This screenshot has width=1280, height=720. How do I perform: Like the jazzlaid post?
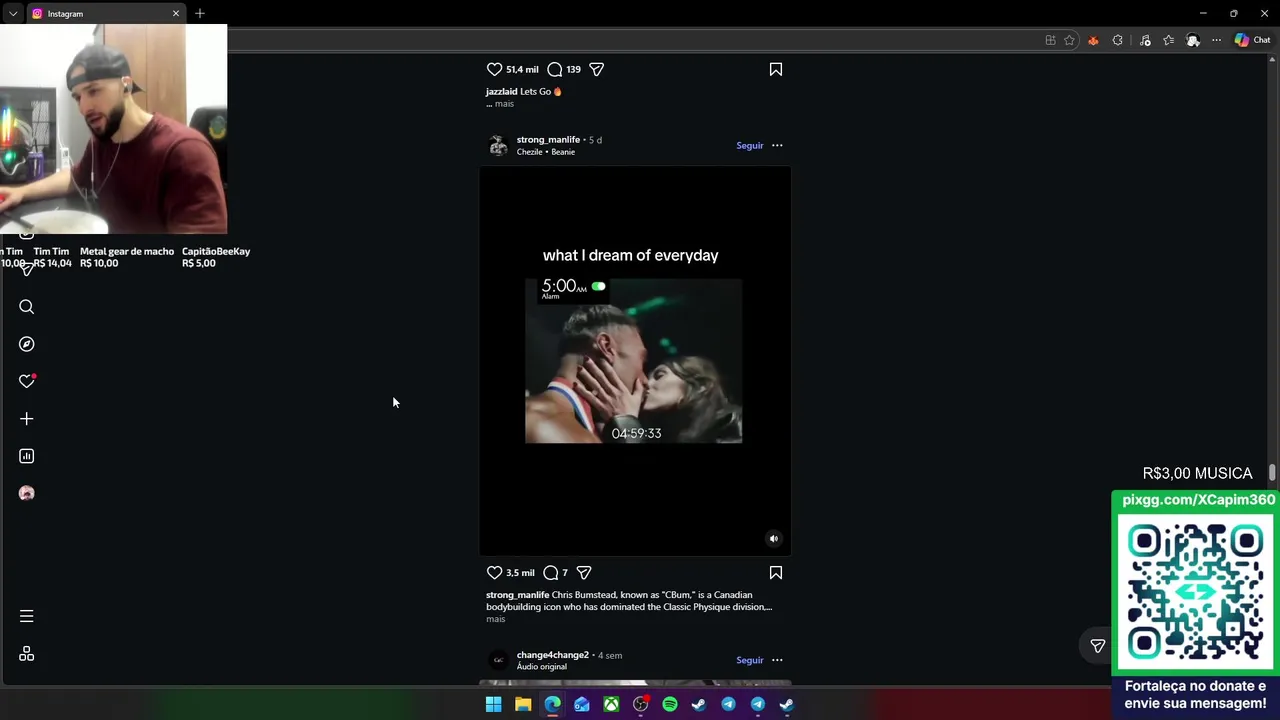point(494,69)
